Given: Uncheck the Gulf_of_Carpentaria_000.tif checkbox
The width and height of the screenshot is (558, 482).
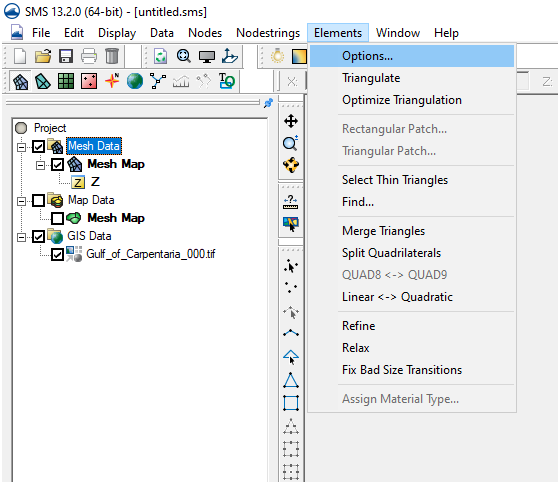Looking at the screenshot, I should [57, 255].
